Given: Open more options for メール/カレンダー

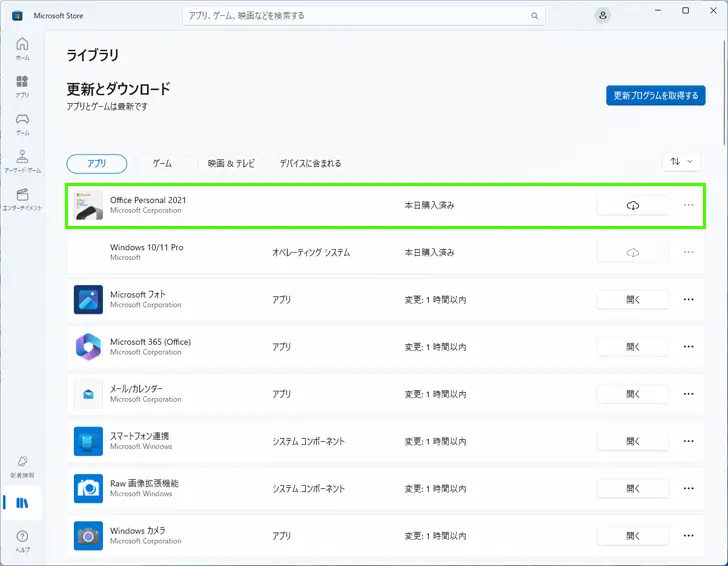Looking at the screenshot, I should click(x=689, y=394).
